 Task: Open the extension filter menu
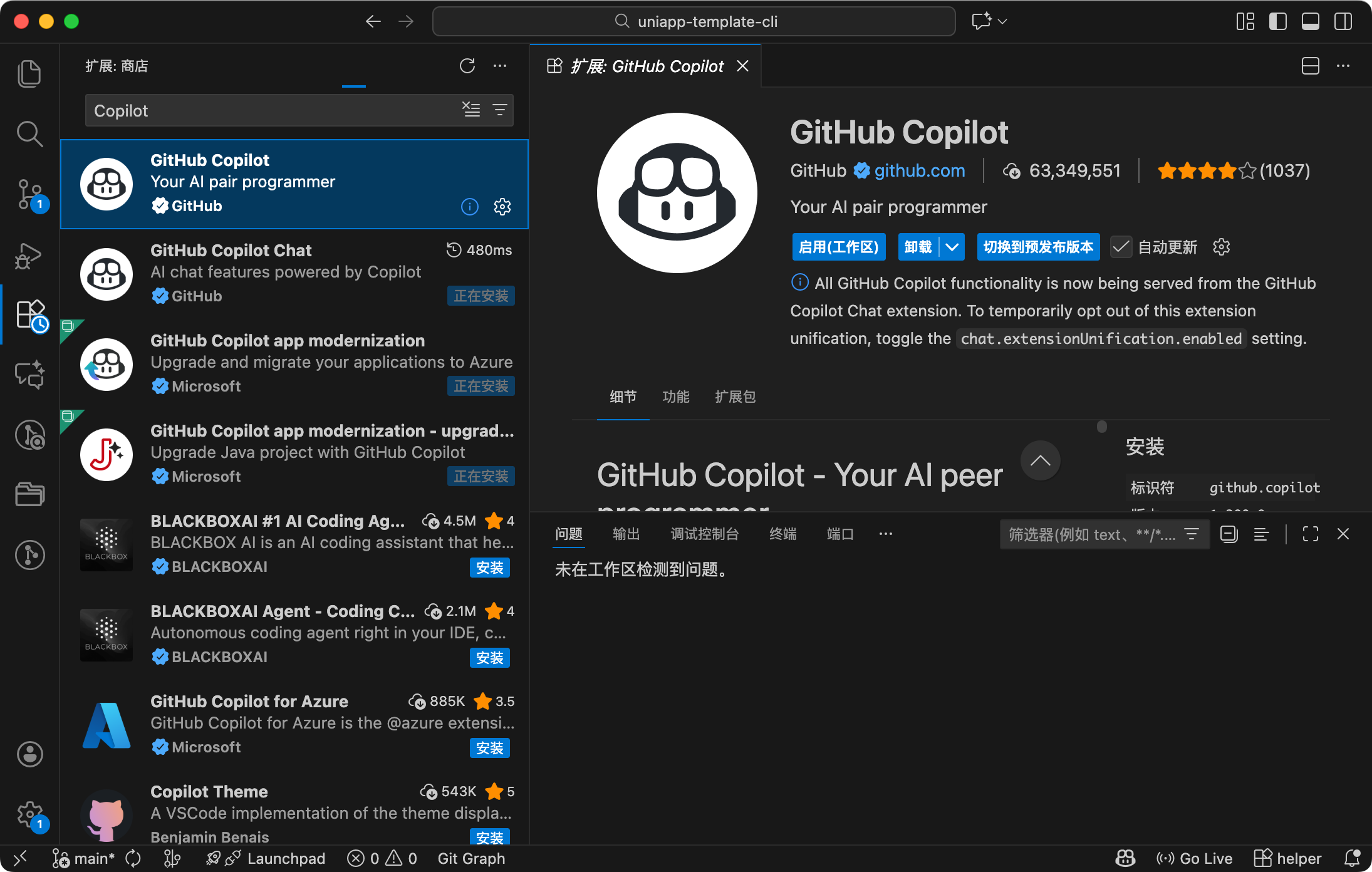(500, 110)
